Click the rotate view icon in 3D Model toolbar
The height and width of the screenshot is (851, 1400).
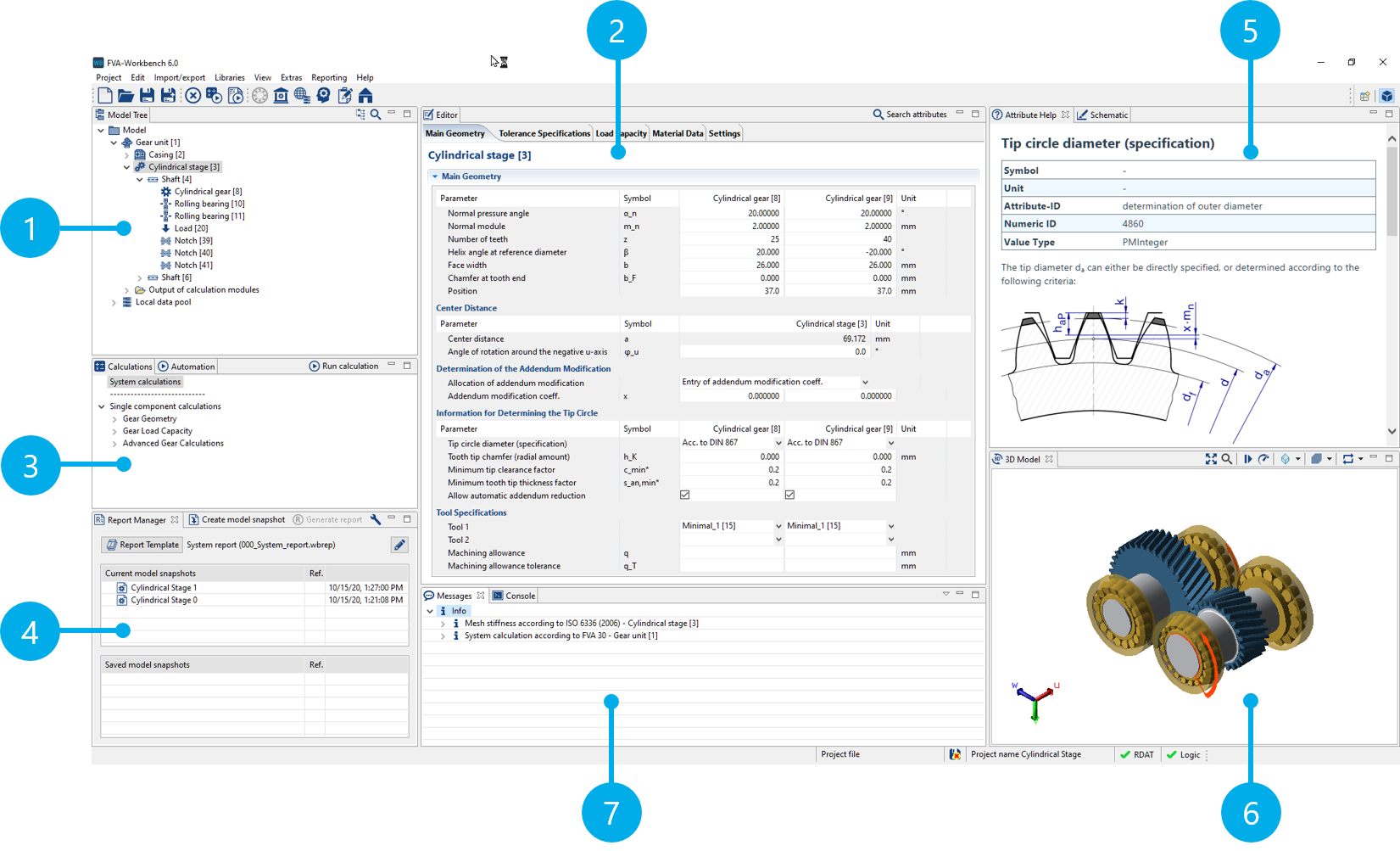click(x=1264, y=459)
